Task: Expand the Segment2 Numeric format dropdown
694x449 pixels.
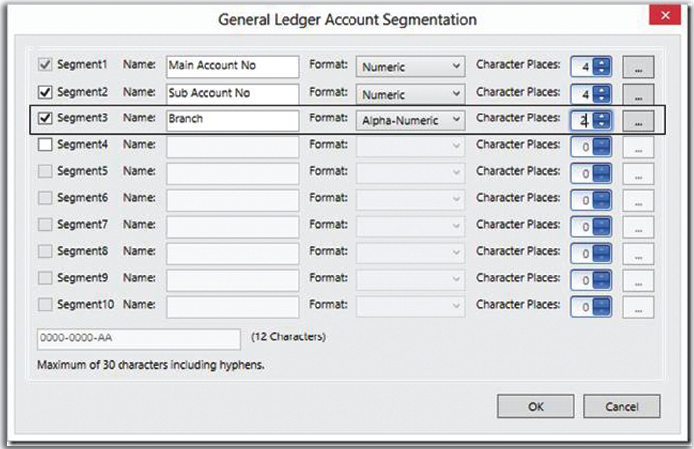Action: [x=411, y=93]
